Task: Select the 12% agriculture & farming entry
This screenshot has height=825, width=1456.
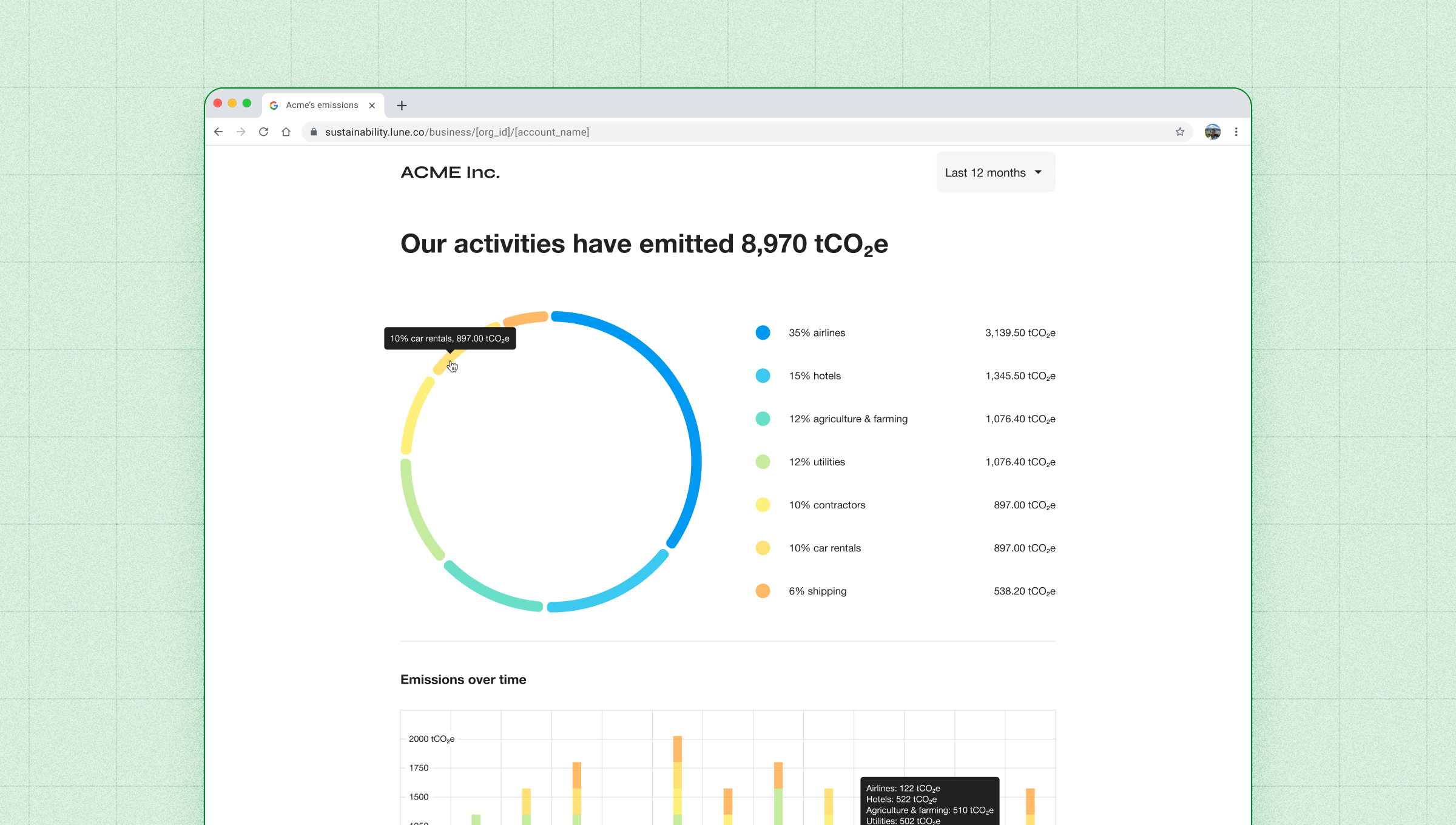Action: click(848, 419)
